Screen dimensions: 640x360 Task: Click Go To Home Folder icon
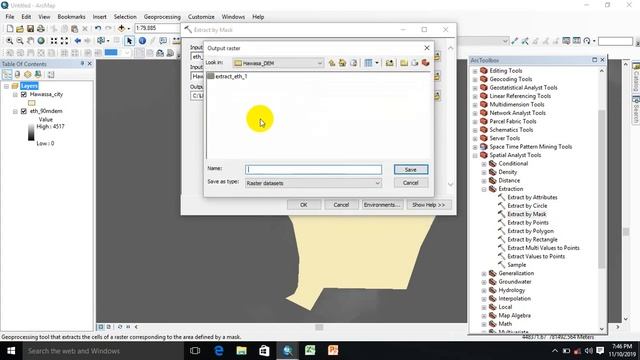pyautogui.click(x=342, y=63)
